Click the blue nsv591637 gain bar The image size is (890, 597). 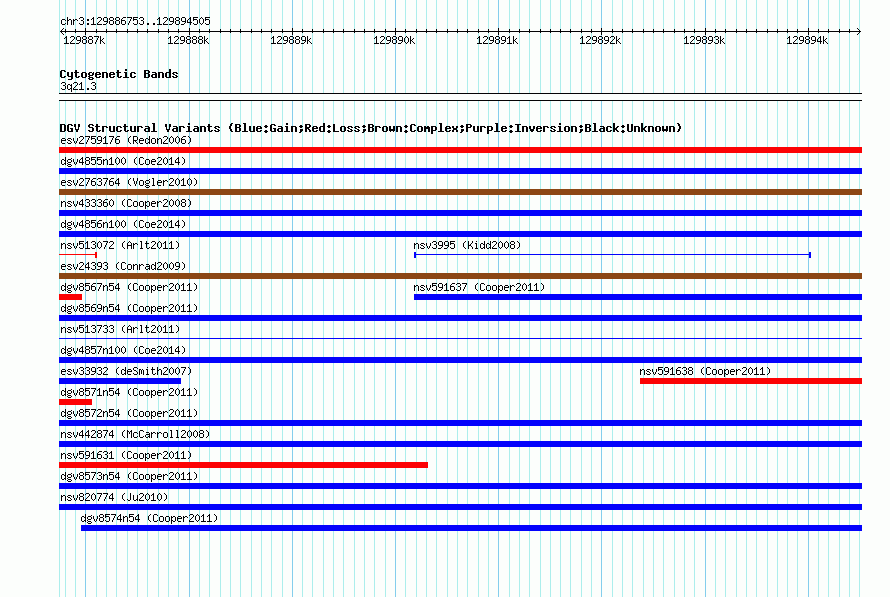coord(638,297)
